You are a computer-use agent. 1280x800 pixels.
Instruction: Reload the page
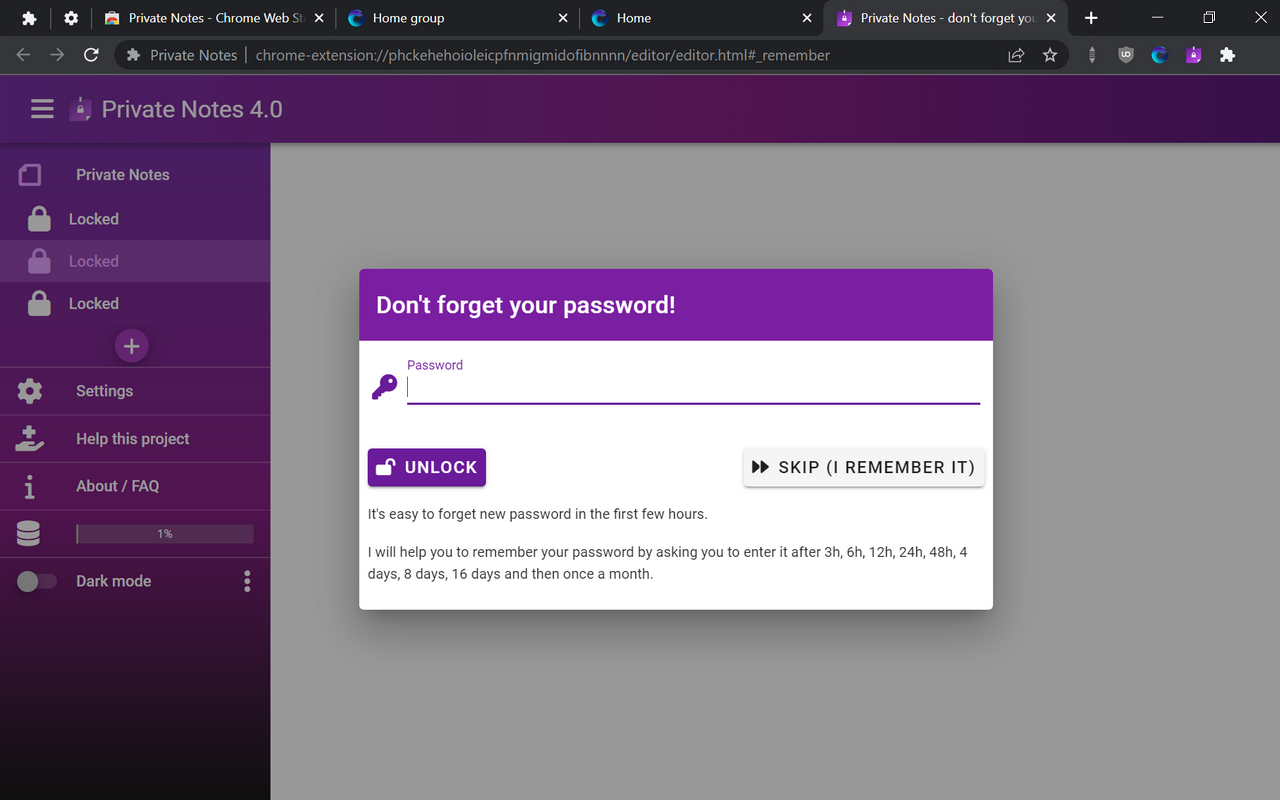point(91,55)
